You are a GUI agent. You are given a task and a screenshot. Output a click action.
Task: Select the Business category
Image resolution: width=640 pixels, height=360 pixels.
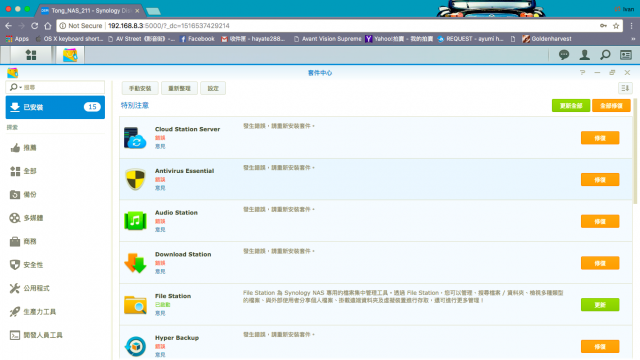(x=55, y=242)
